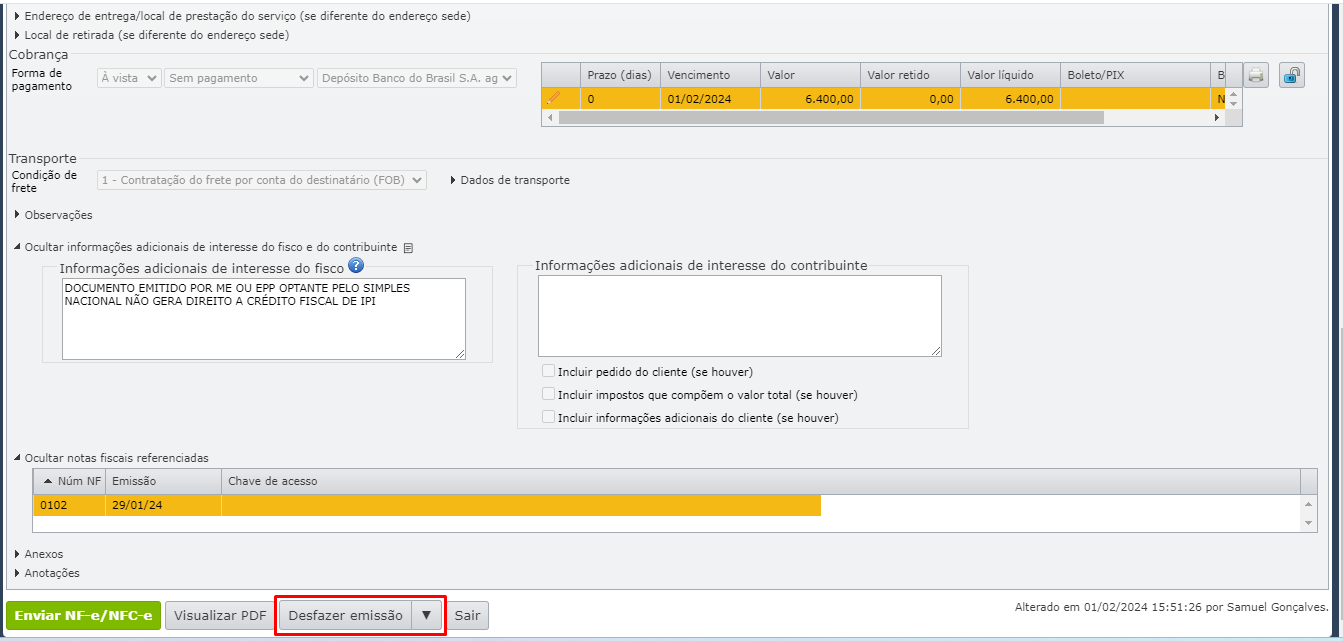
Task: Click the payment table horizontal scrollbar
Action: [x=831, y=117]
